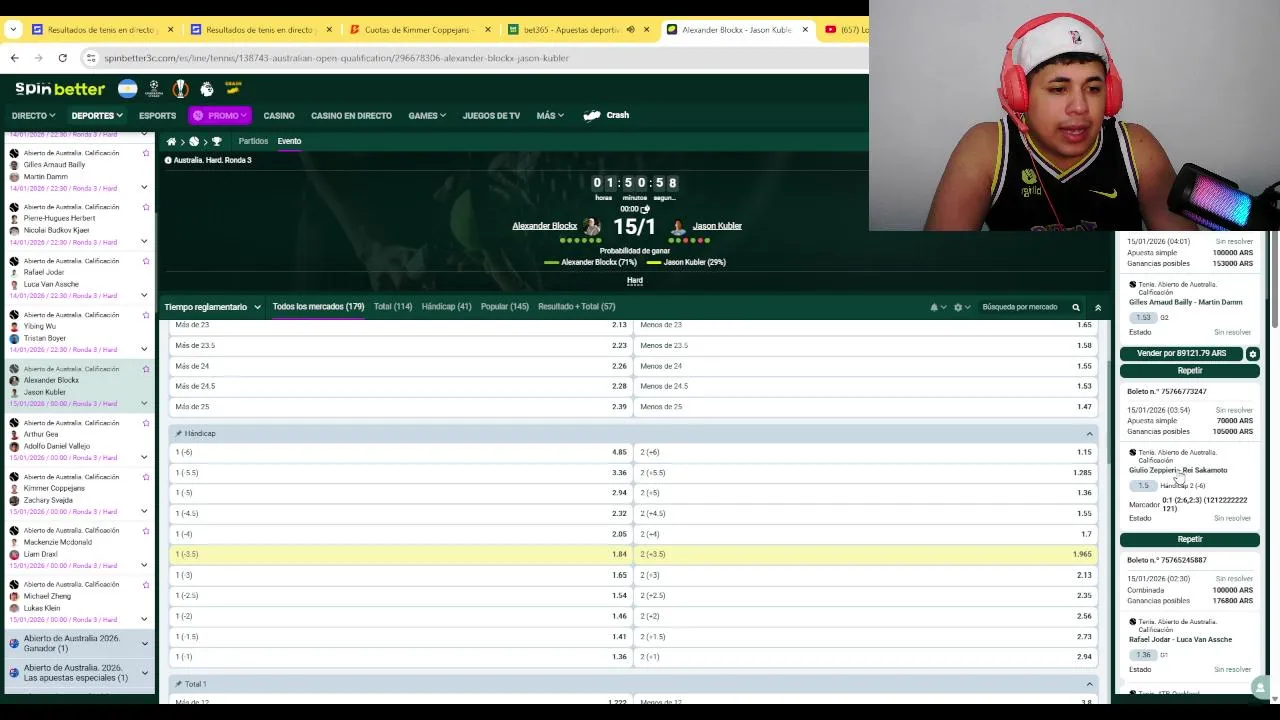Open the Argentina flag country selector

[x=127, y=89]
